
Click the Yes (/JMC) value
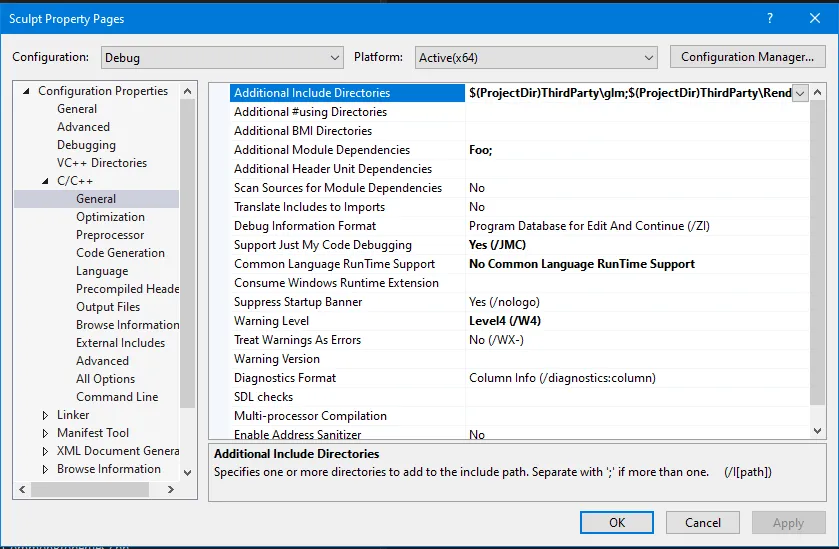pos(497,245)
